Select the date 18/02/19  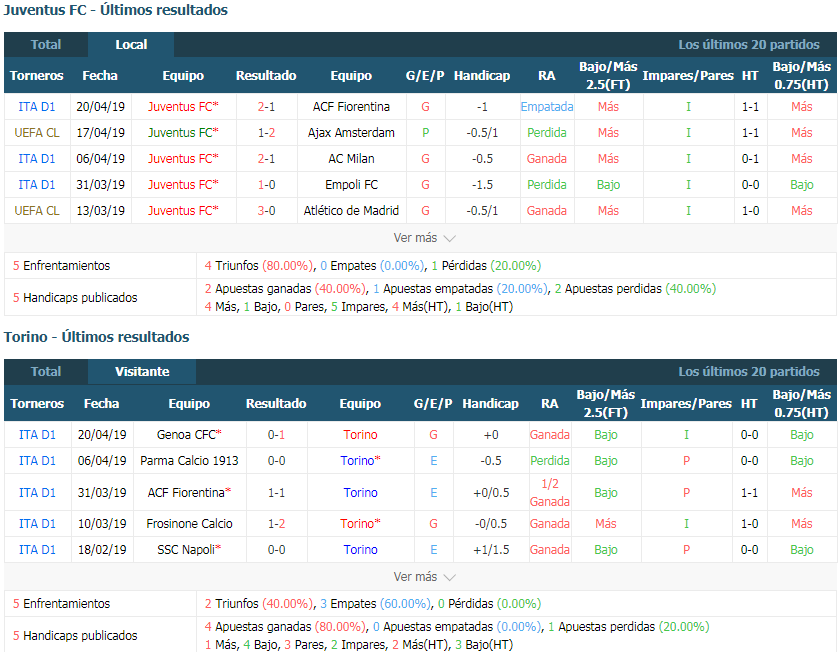102,549
